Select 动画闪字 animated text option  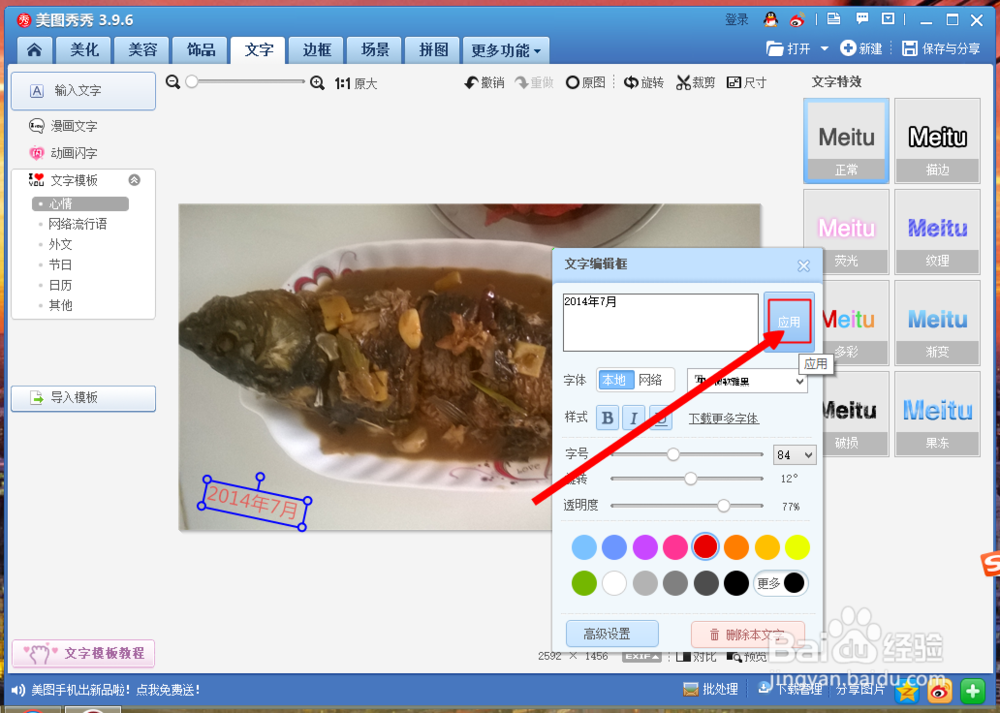point(63,153)
